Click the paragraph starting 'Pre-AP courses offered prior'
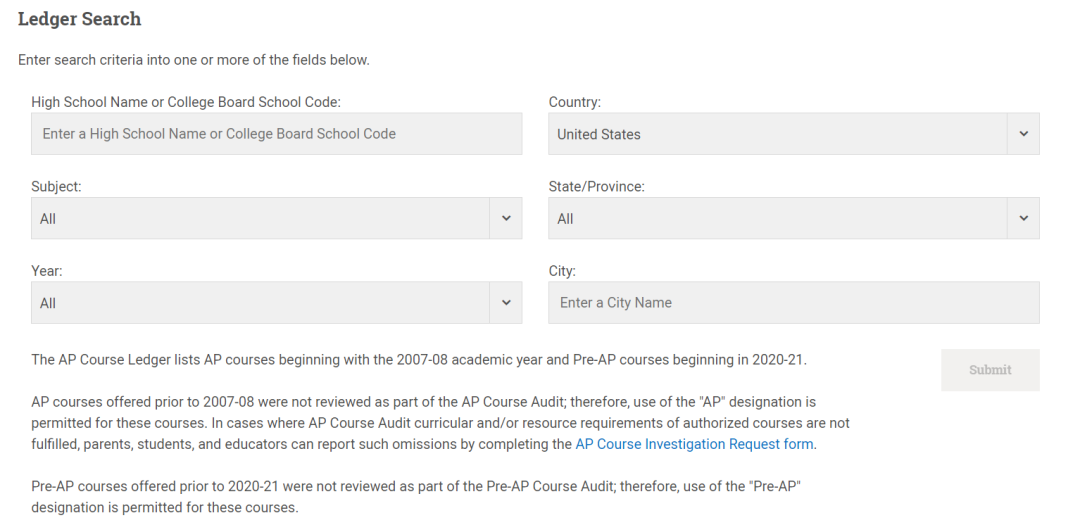This screenshot has height=532, width=1080. pos(416,497)
